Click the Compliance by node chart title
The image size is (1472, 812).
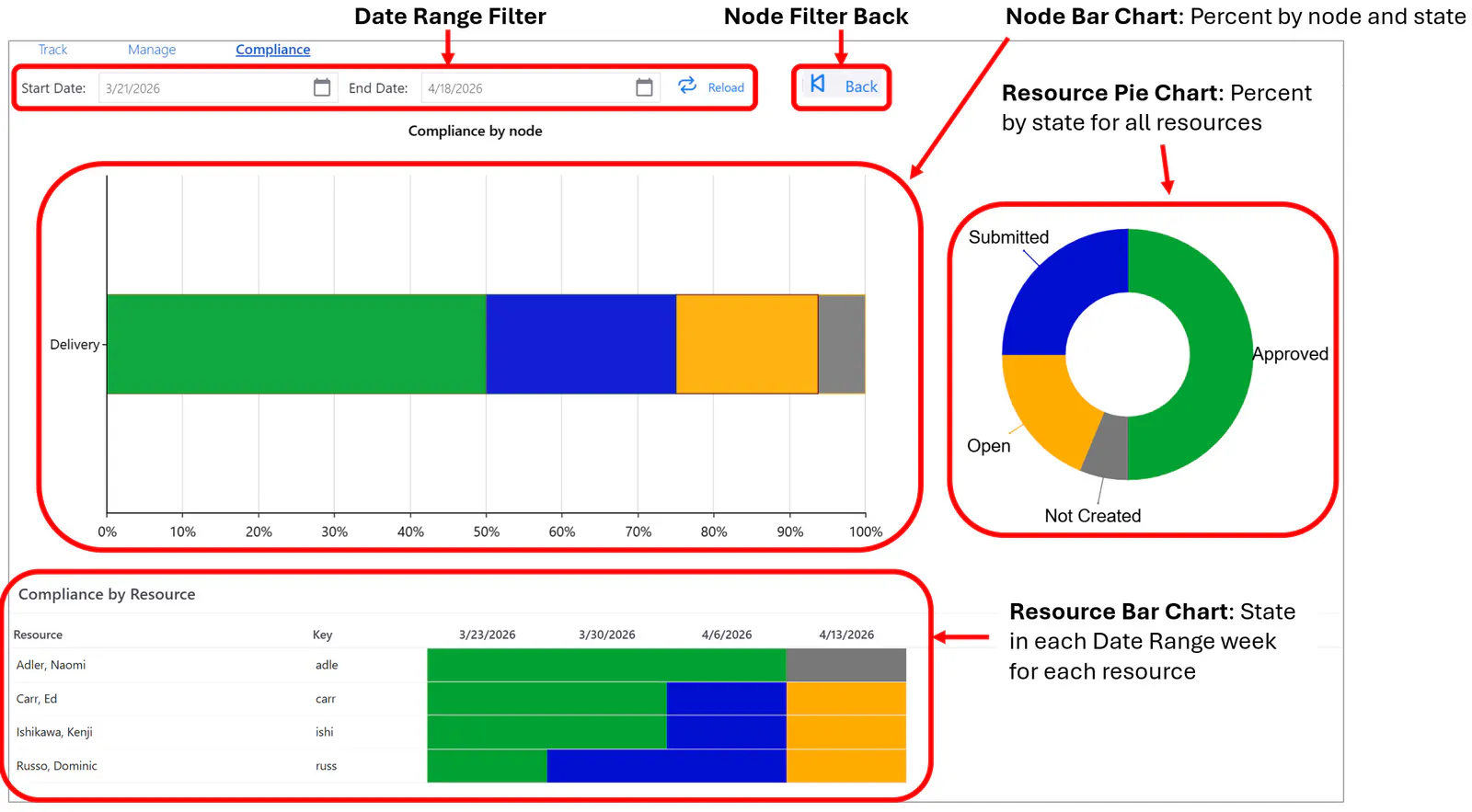click(x=475, y=131)
